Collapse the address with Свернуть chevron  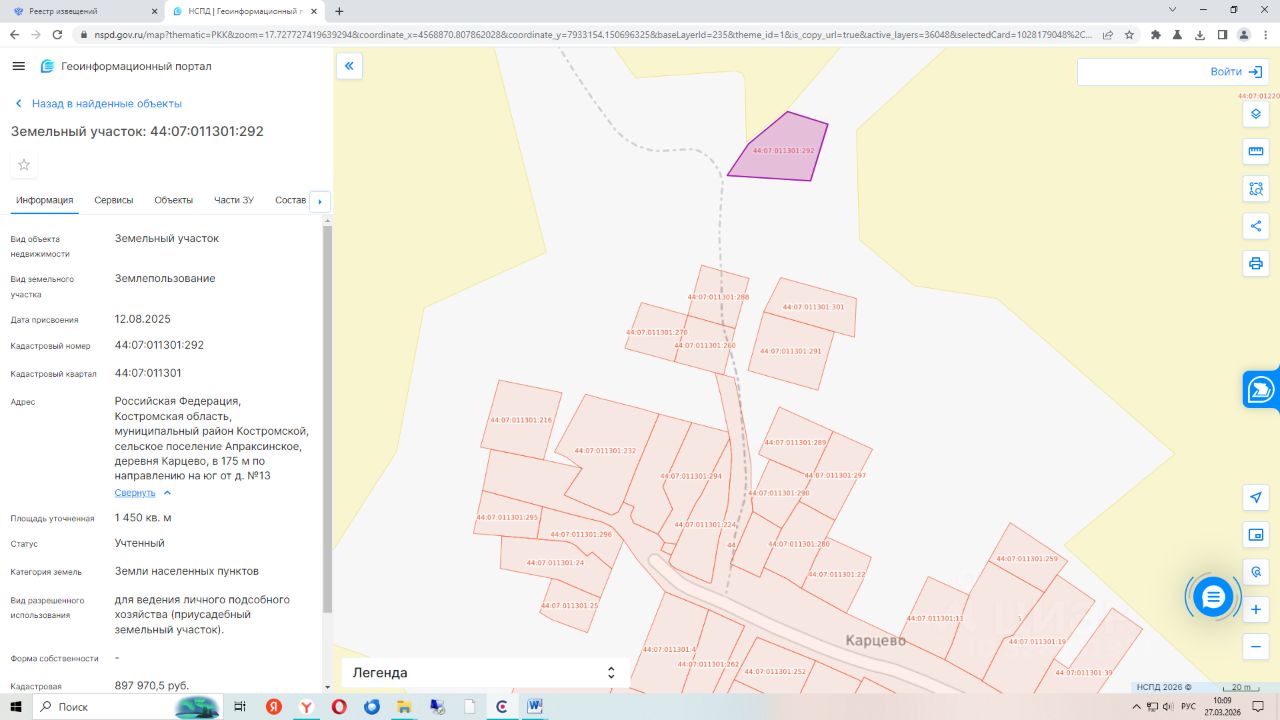tap(167, 493)
